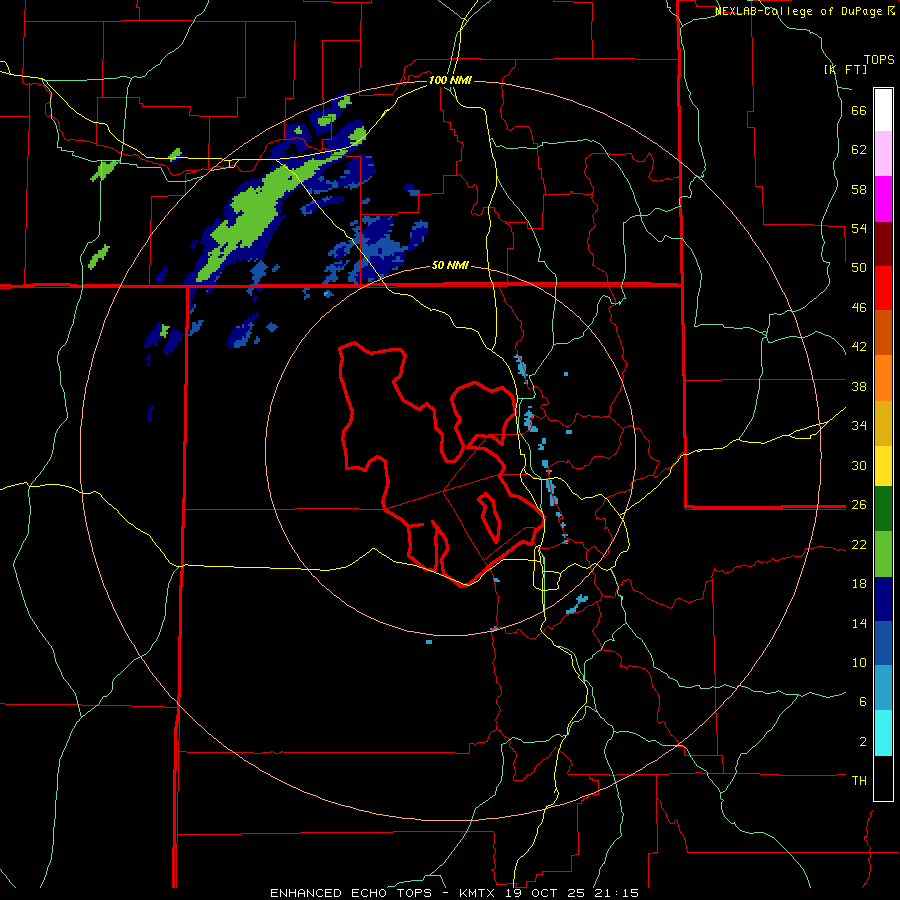900x900 pixels.
Task: Click the dark orange legend swatch
Action: [x=883, y=332]
